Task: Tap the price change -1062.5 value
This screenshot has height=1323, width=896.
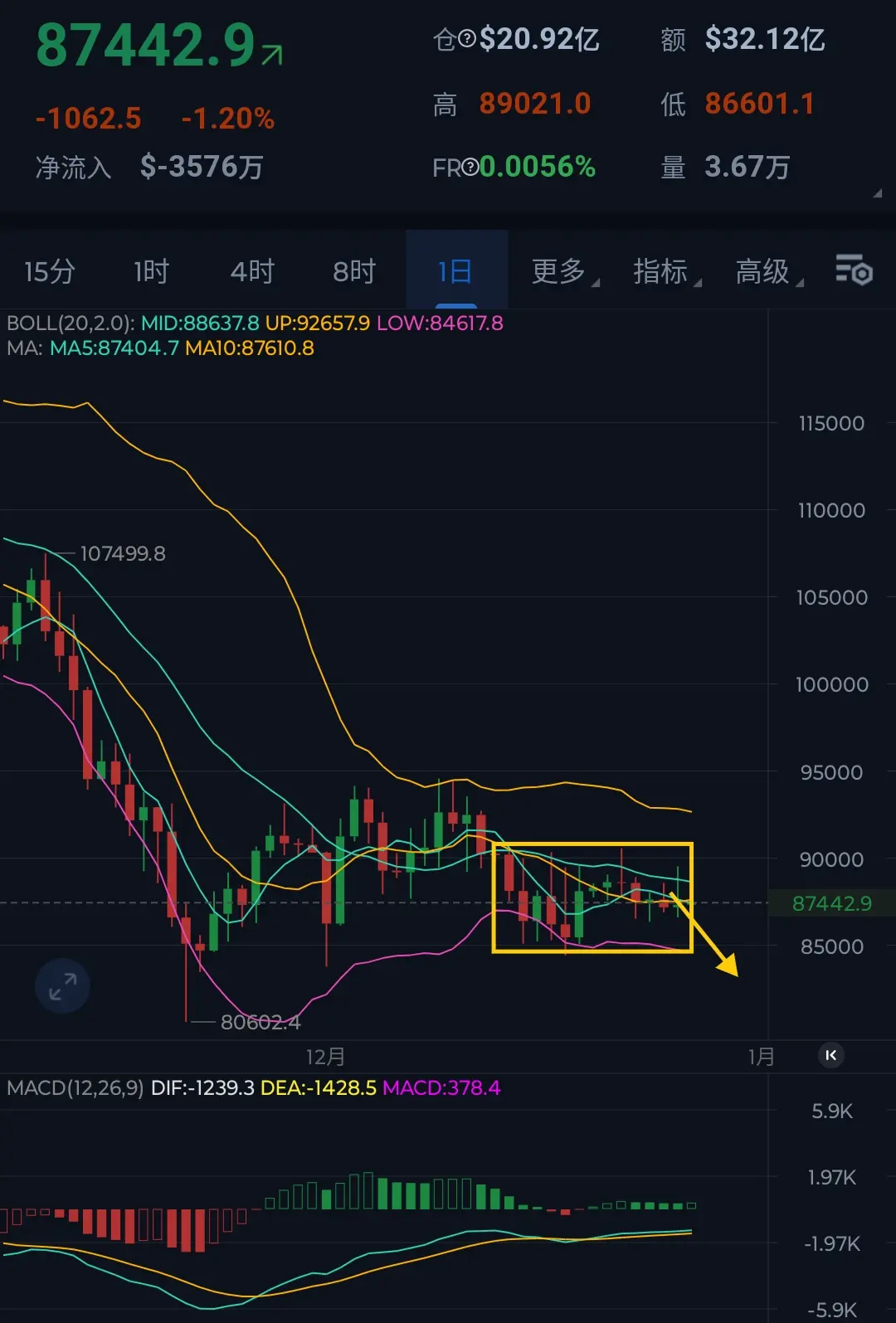Action: pyautogui.click(x=89, y=119)
